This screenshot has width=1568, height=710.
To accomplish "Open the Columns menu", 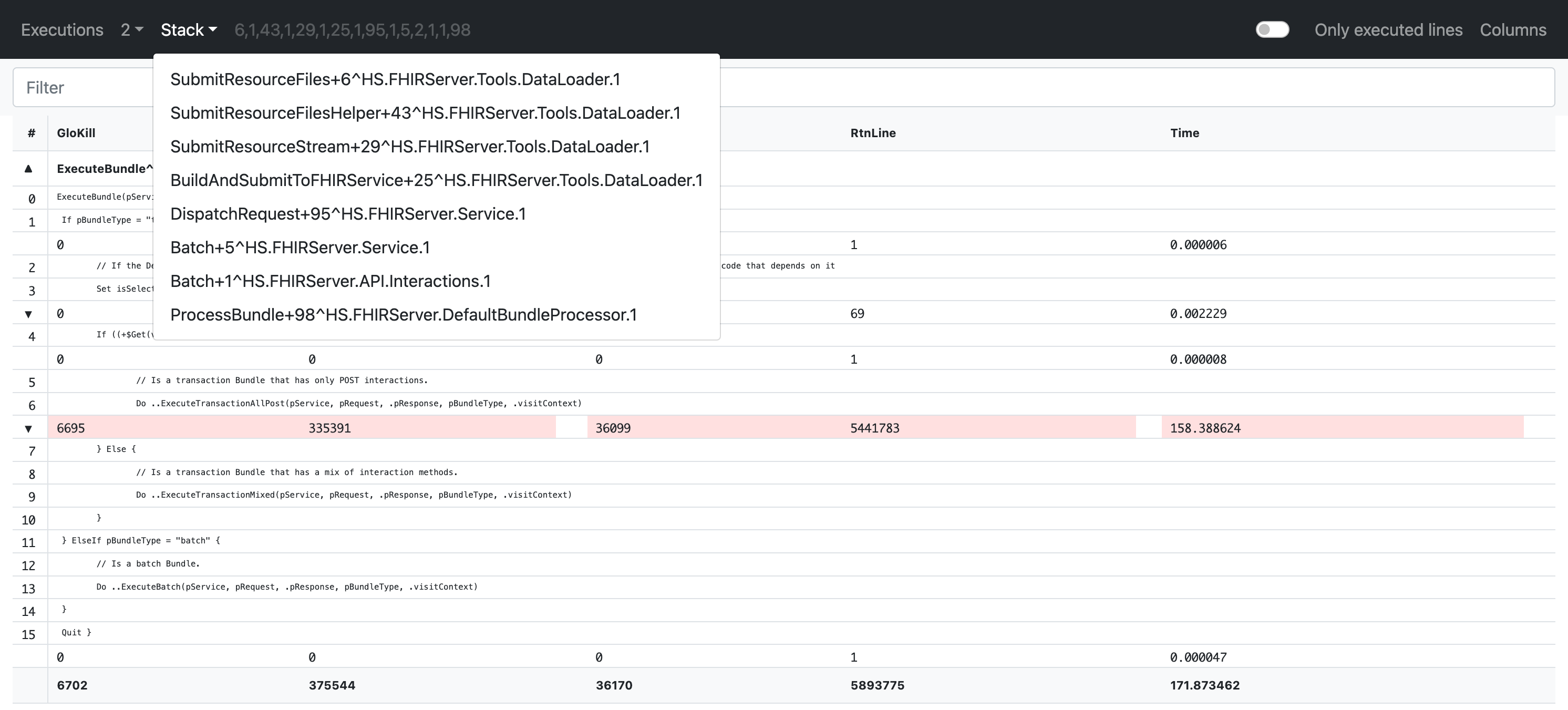I will coord(1513,29).
